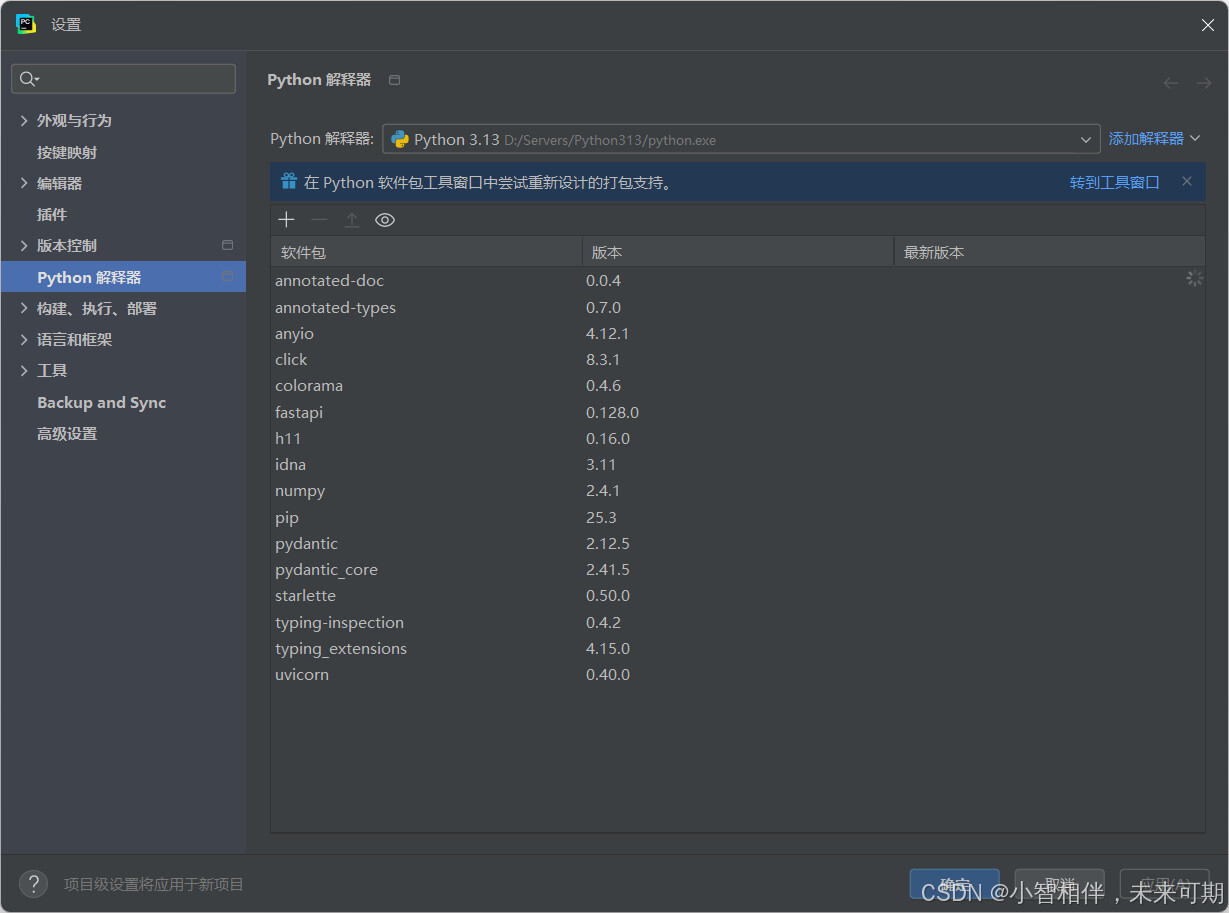Screen dimensions: 1229x913
Task: Sort by the 软件包 column header
Action: 426,252
